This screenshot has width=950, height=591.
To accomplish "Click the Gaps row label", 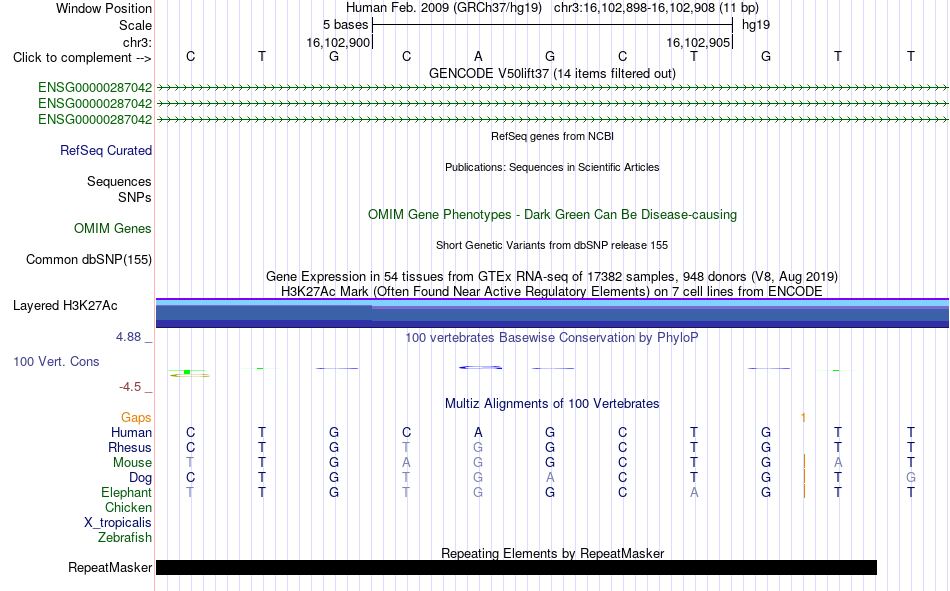I will (x=136, y=417).
